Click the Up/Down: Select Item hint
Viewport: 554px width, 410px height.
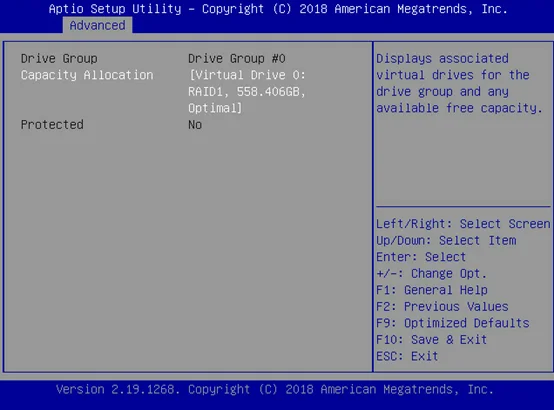[x=446, y=240]
